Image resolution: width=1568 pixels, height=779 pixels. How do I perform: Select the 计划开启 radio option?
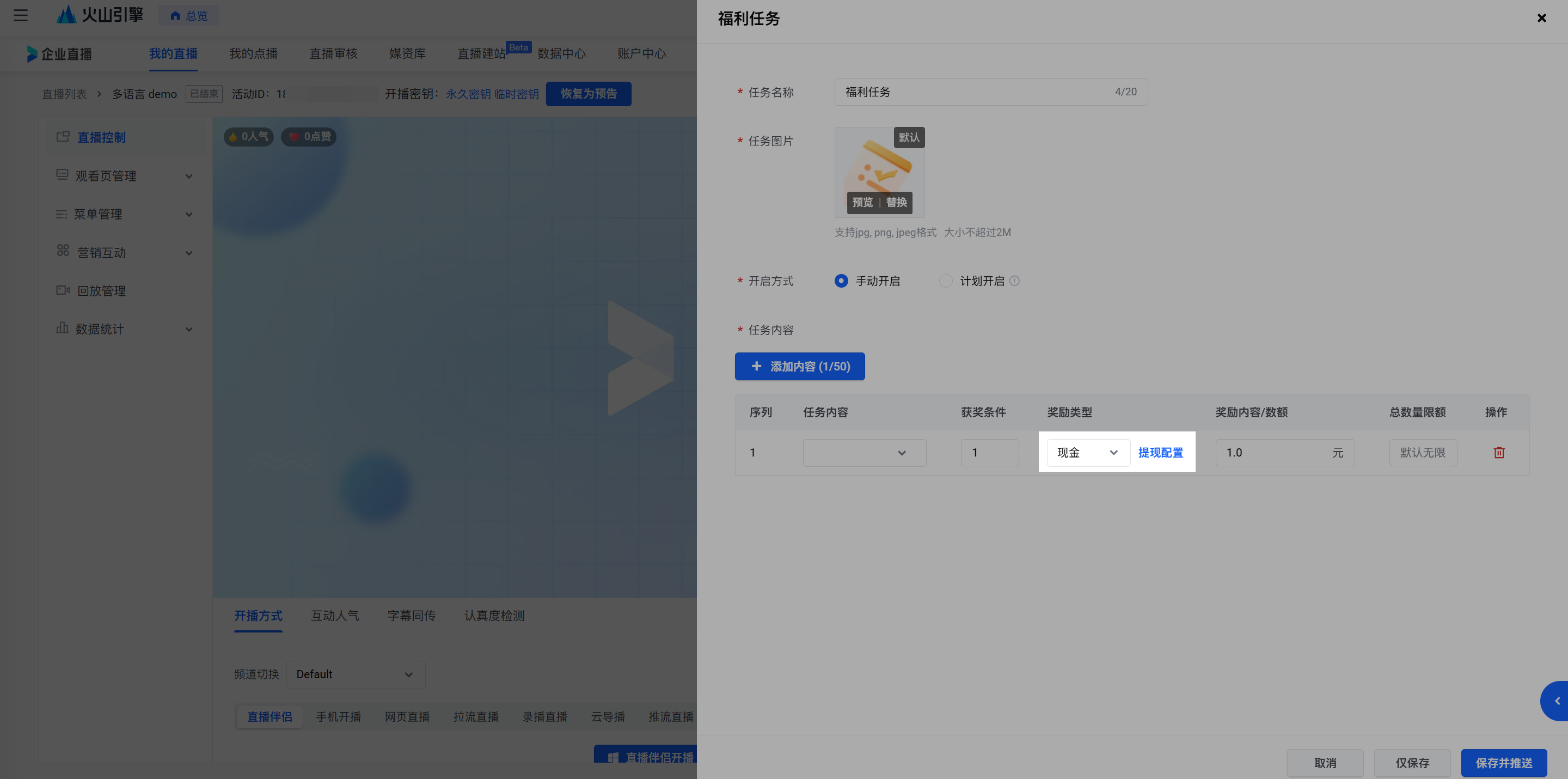(945, 281)
